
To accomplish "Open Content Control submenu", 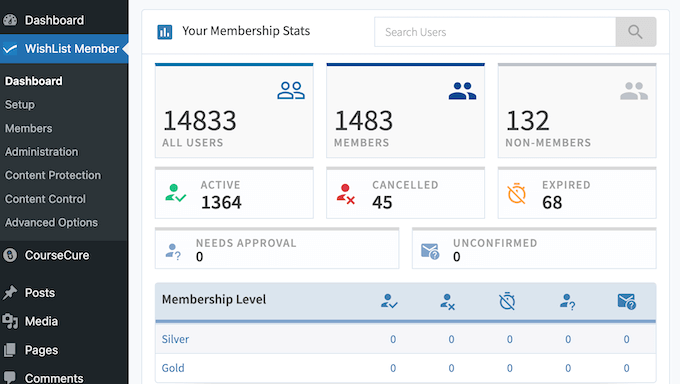I will click(x=46, y=199).
